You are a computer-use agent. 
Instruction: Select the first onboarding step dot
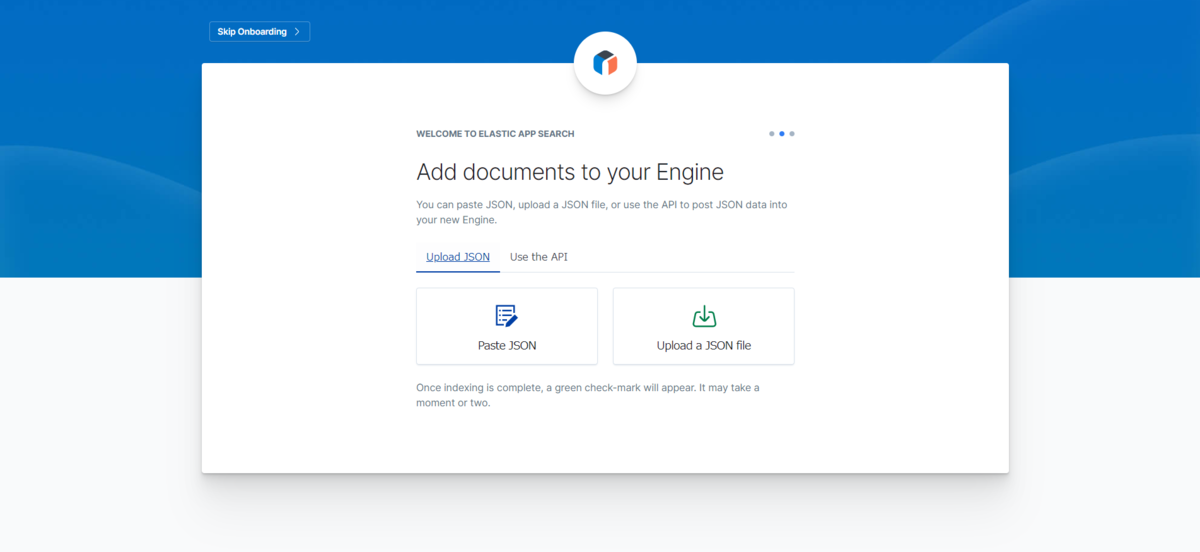click(771, 134)
